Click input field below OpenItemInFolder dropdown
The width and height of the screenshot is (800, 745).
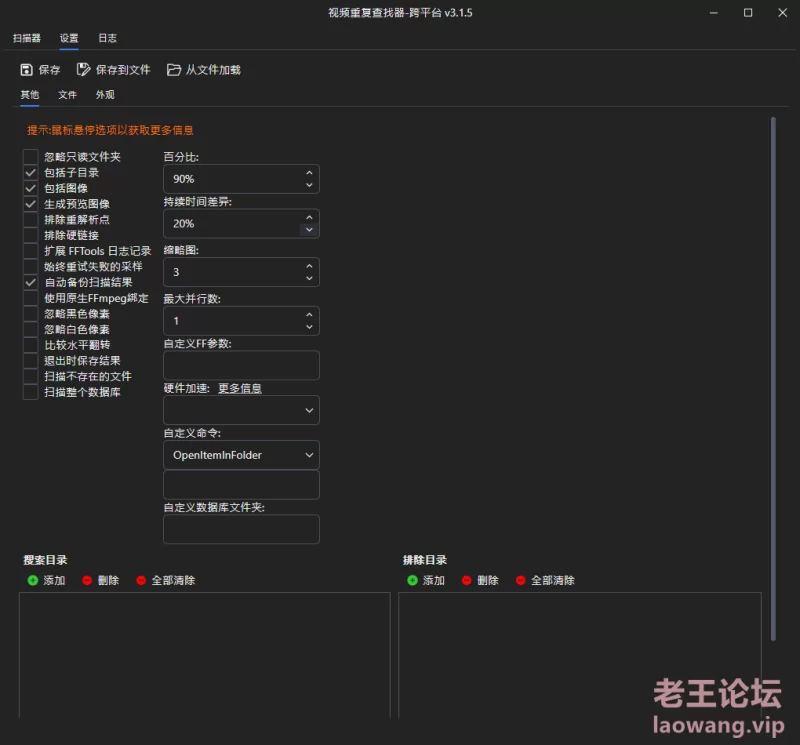[241, 484]
